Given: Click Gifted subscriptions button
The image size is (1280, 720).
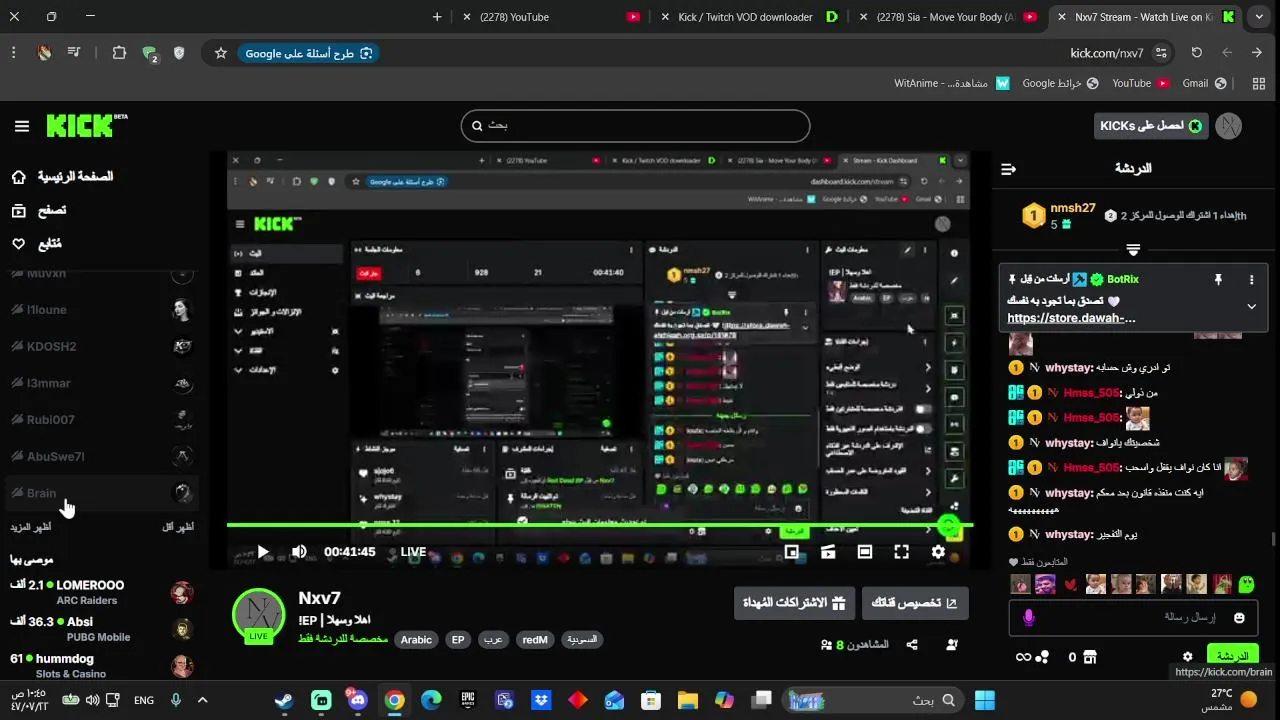Looking at the screenshot, I should tap(794, 603).
